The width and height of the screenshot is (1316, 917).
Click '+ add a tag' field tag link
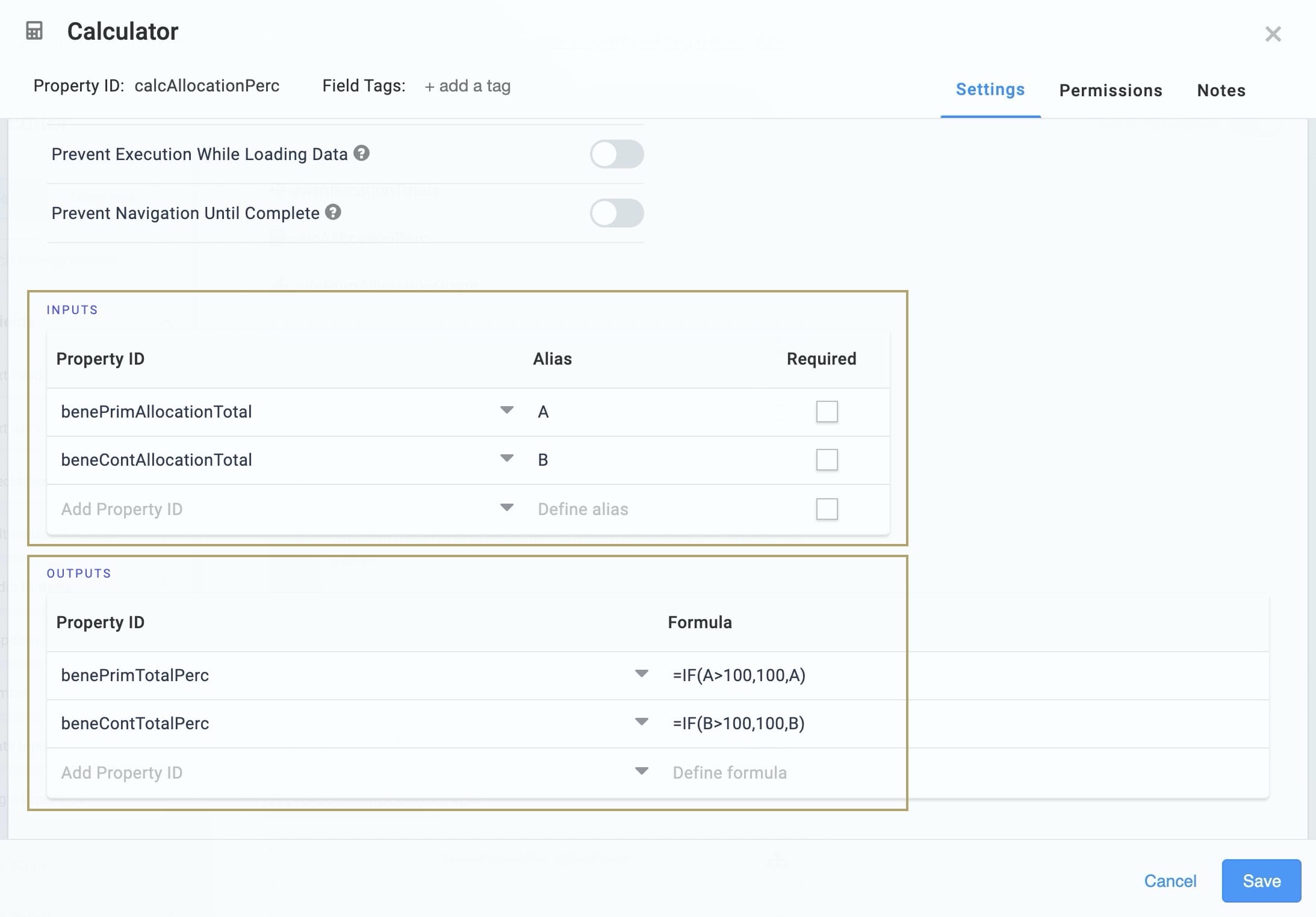point(468,86)
